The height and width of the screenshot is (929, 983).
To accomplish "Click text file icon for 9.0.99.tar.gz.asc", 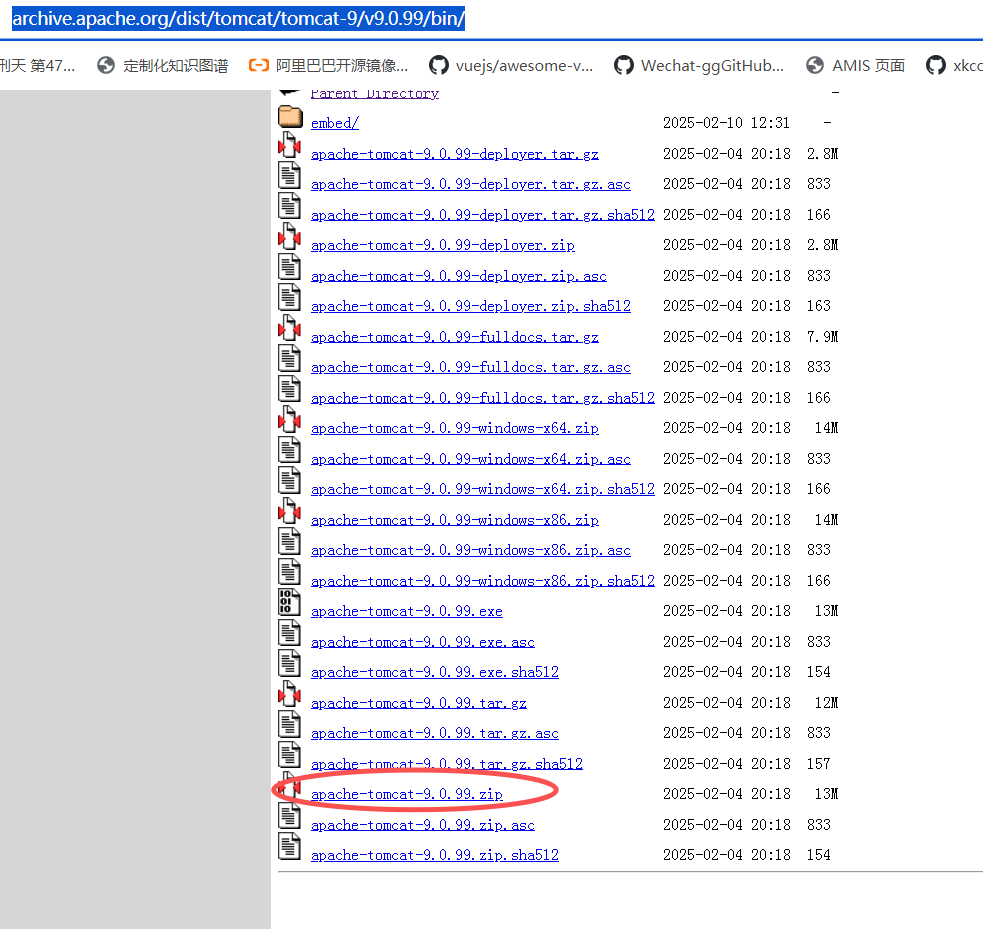I will tap(290, 725).
